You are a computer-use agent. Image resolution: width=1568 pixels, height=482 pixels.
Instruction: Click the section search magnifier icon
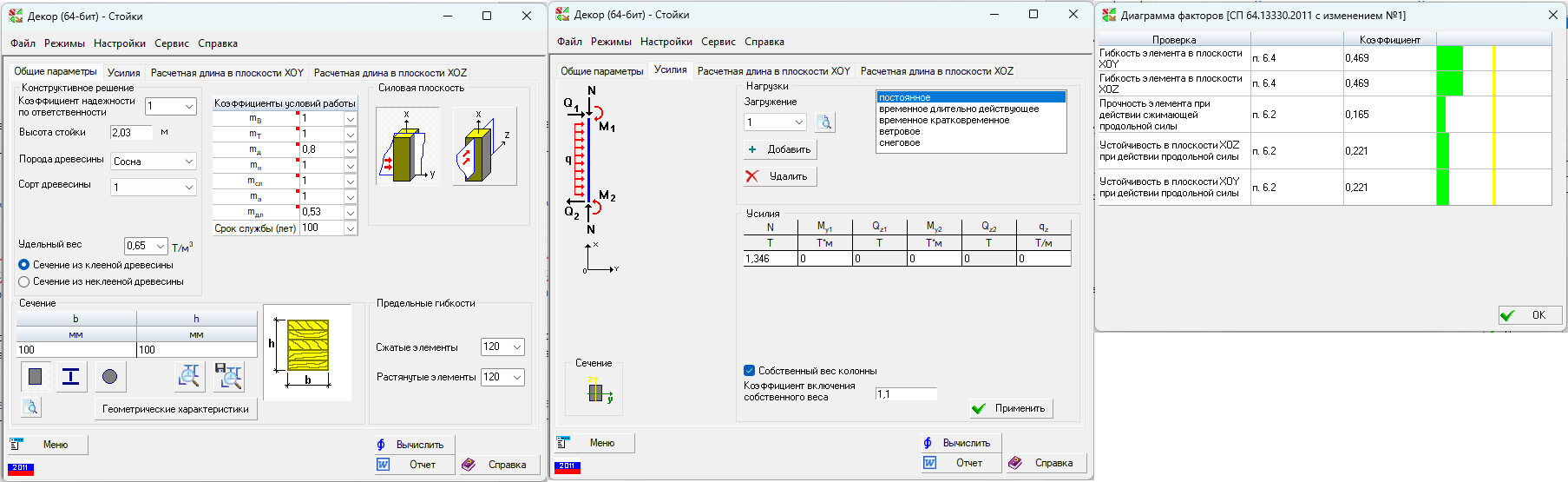[x=189, y=376]
